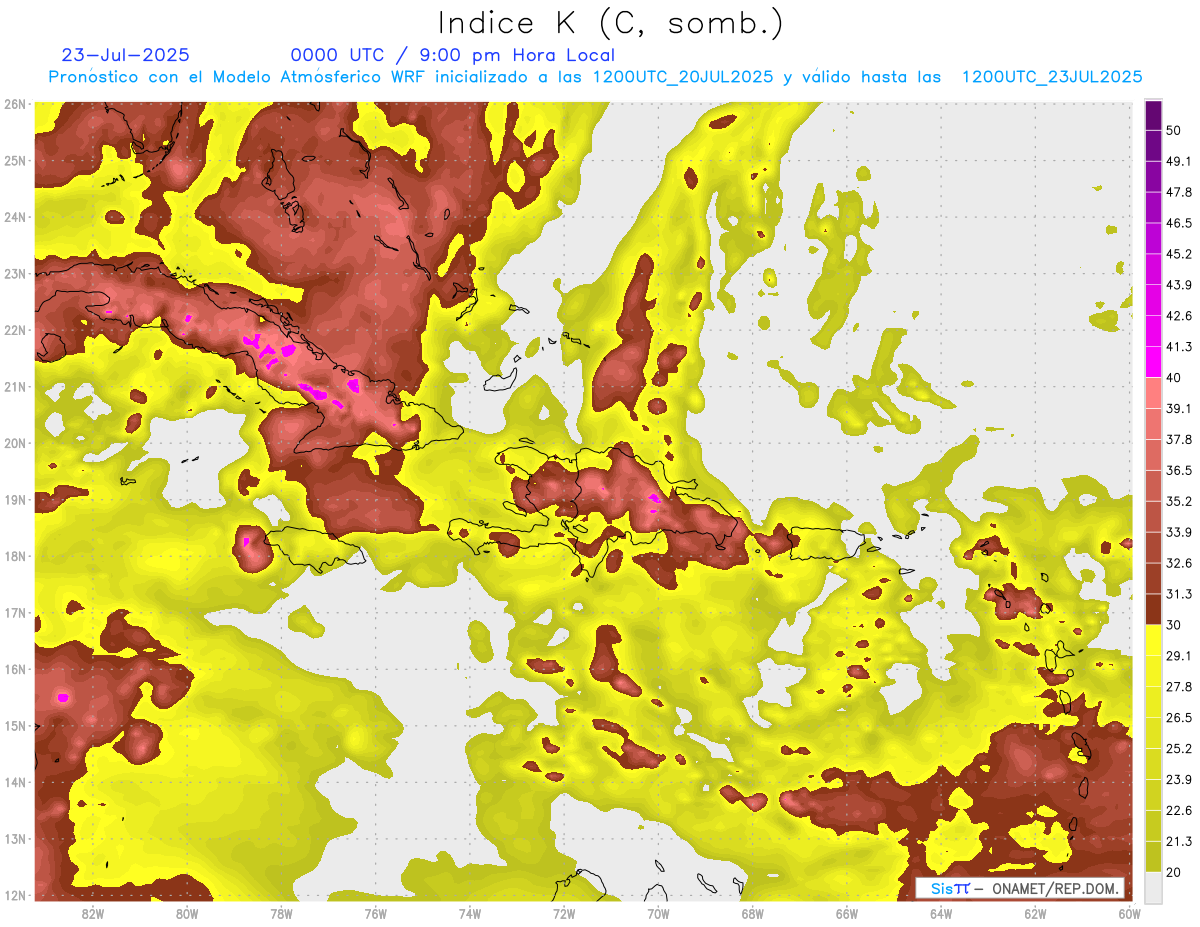The image size is (1200, 927).
Task: Click the 60W longitude axis label
Action: (x=1129, y=913)
